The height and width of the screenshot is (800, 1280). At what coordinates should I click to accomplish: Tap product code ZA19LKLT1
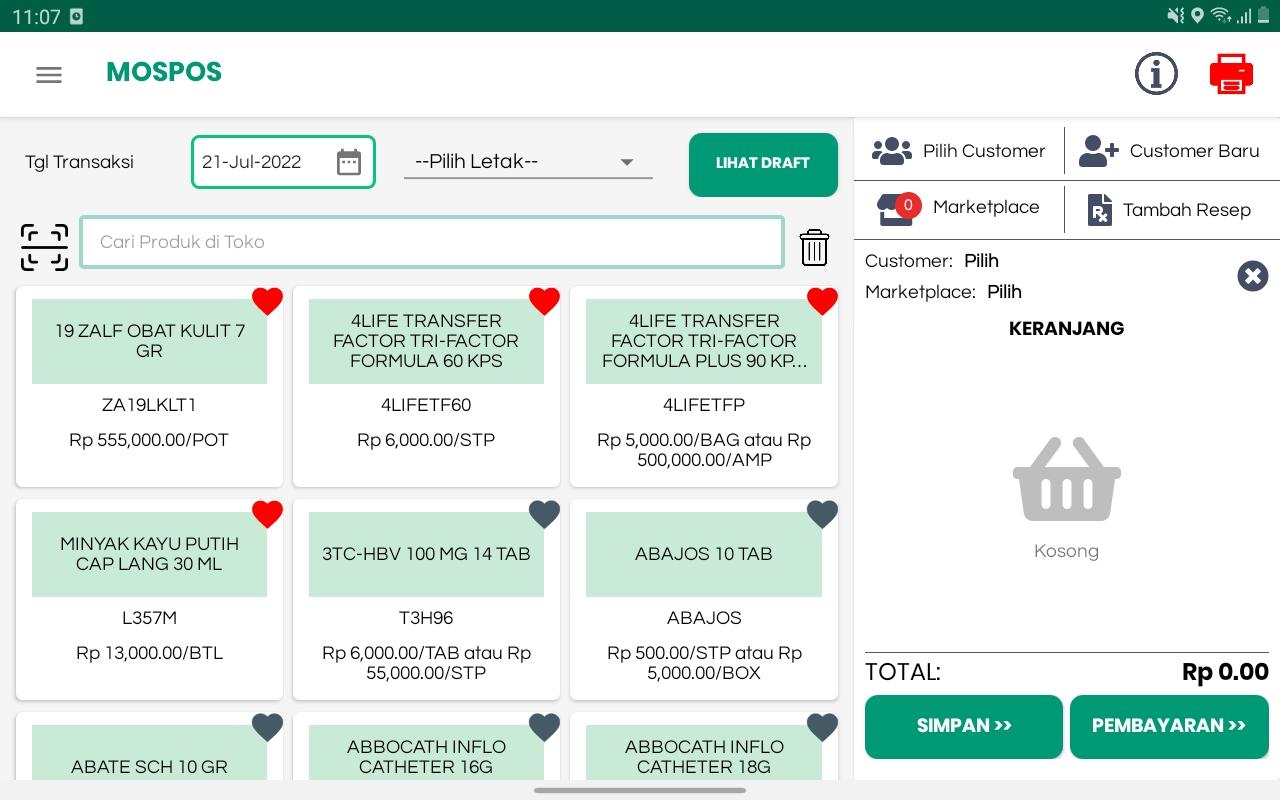tap(149, 405)
